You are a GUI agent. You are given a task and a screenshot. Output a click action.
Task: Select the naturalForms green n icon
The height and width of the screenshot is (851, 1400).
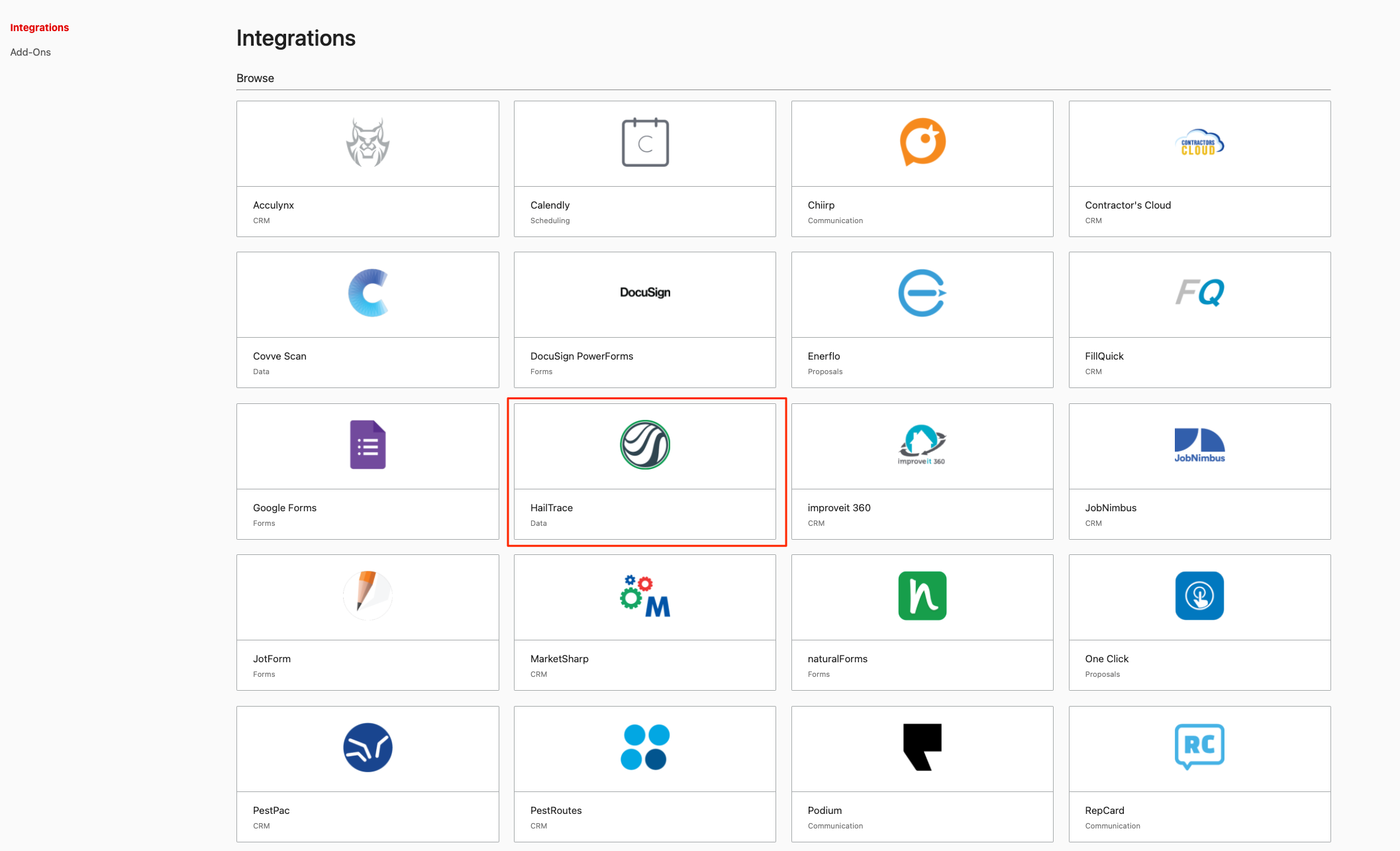(x=923, y=596)
